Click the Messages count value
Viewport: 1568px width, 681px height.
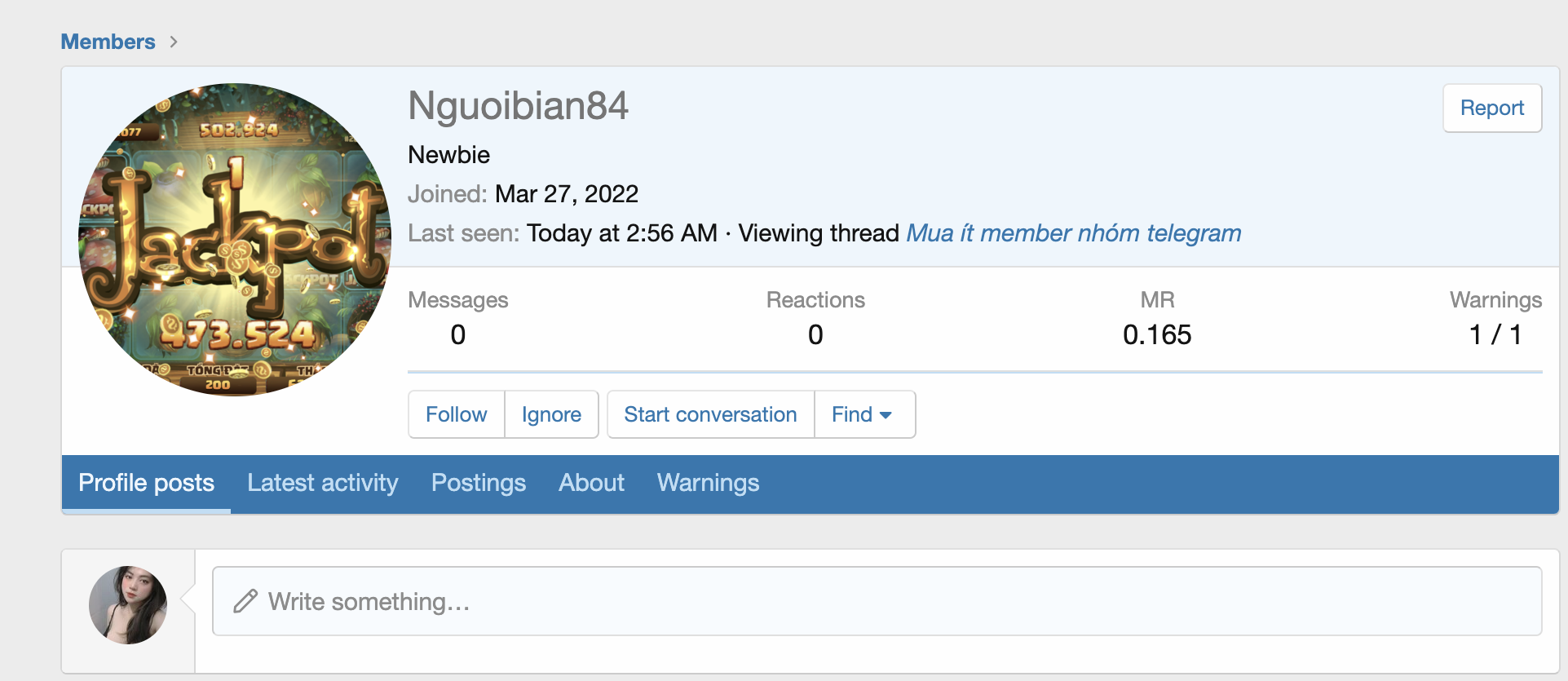tap(458, 334)
